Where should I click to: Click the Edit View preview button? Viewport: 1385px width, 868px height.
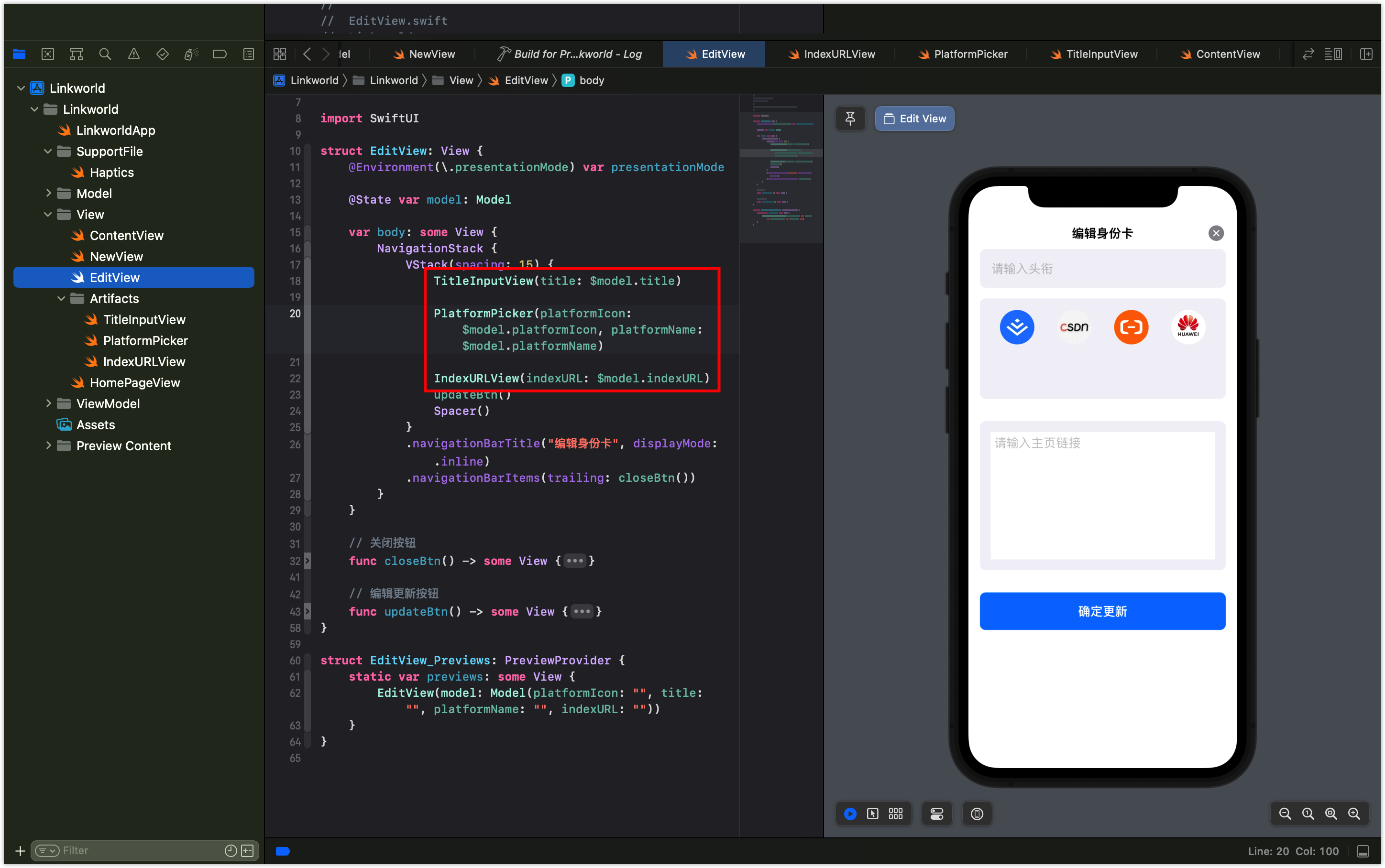(915, 118)
